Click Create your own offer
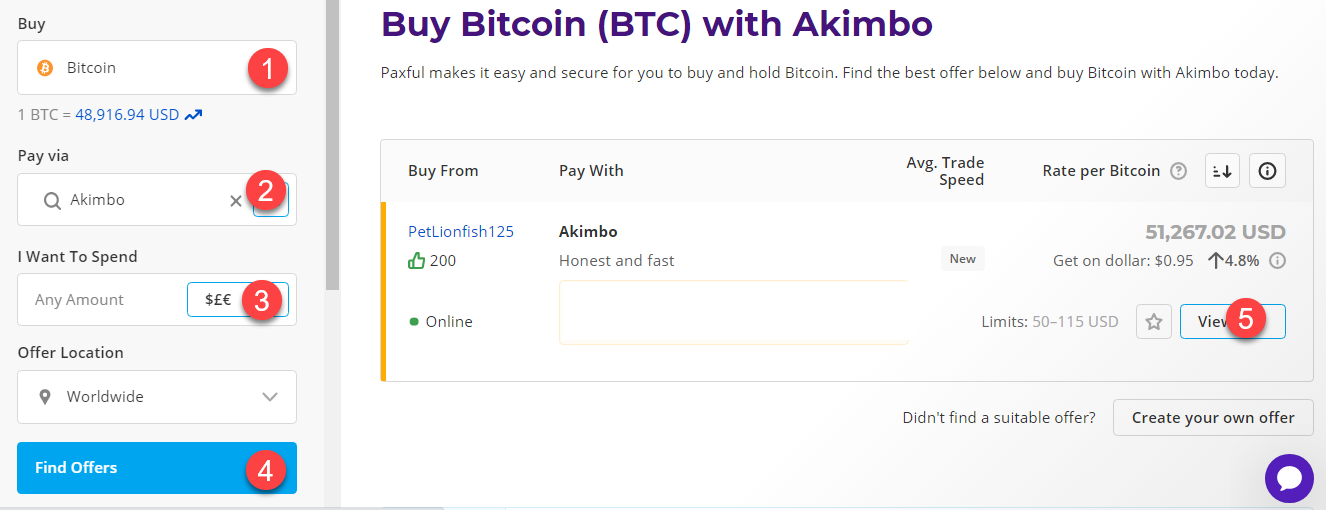This screenshot has width=1326, height=510. (1213, 418)
